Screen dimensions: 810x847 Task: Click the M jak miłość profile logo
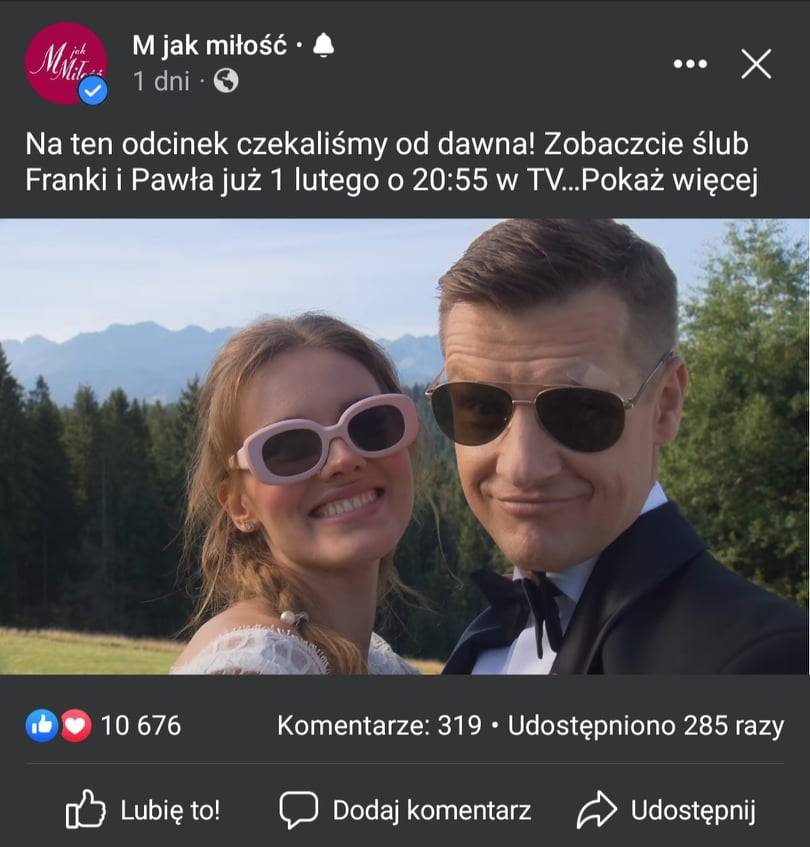pyautogui.click(x=65, y=63)
